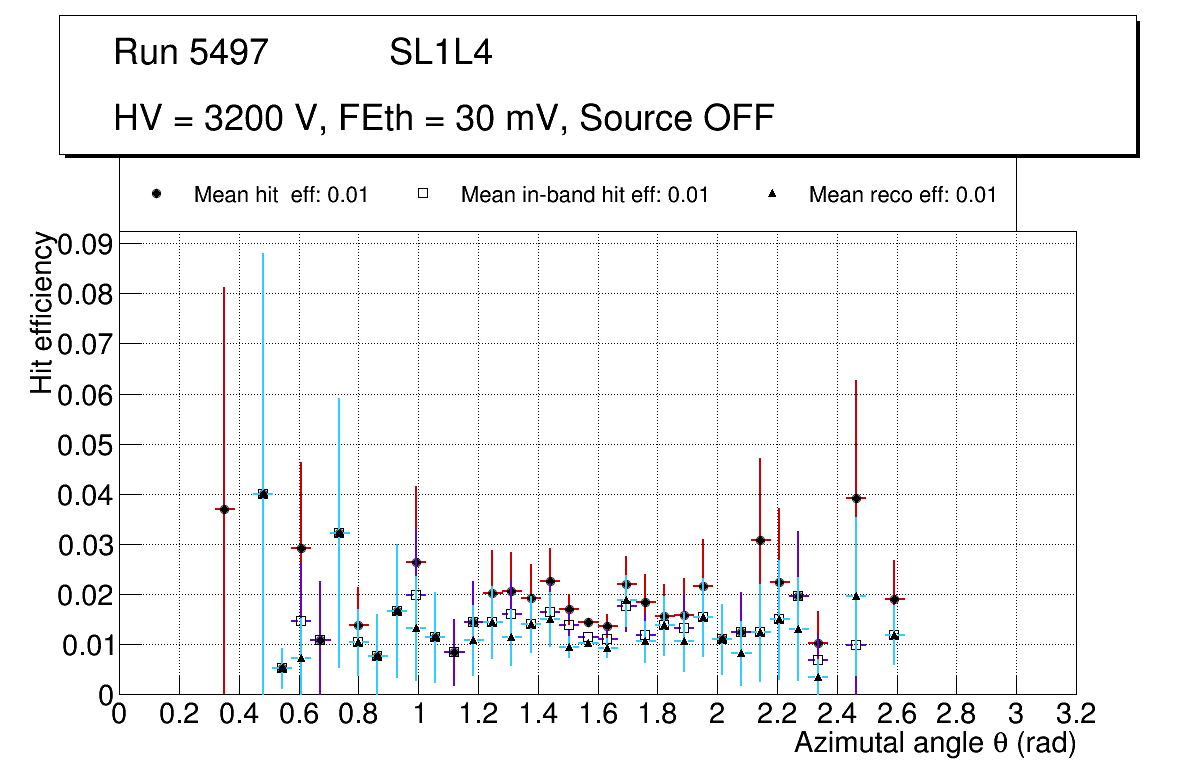
Task: Click the 3.2 tick label on x-axis
Action: tap(1075, 714)
